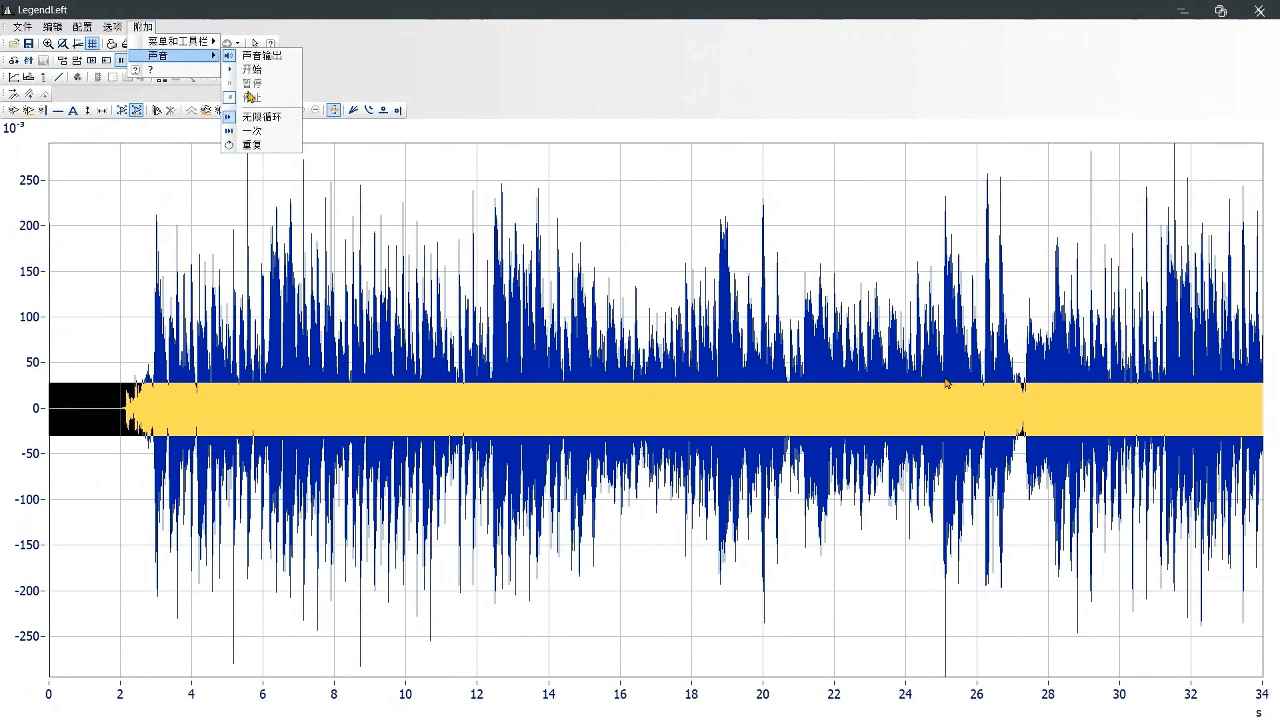
Task: Click the diagonal line drawing tool icon
Action: point(59,77)
